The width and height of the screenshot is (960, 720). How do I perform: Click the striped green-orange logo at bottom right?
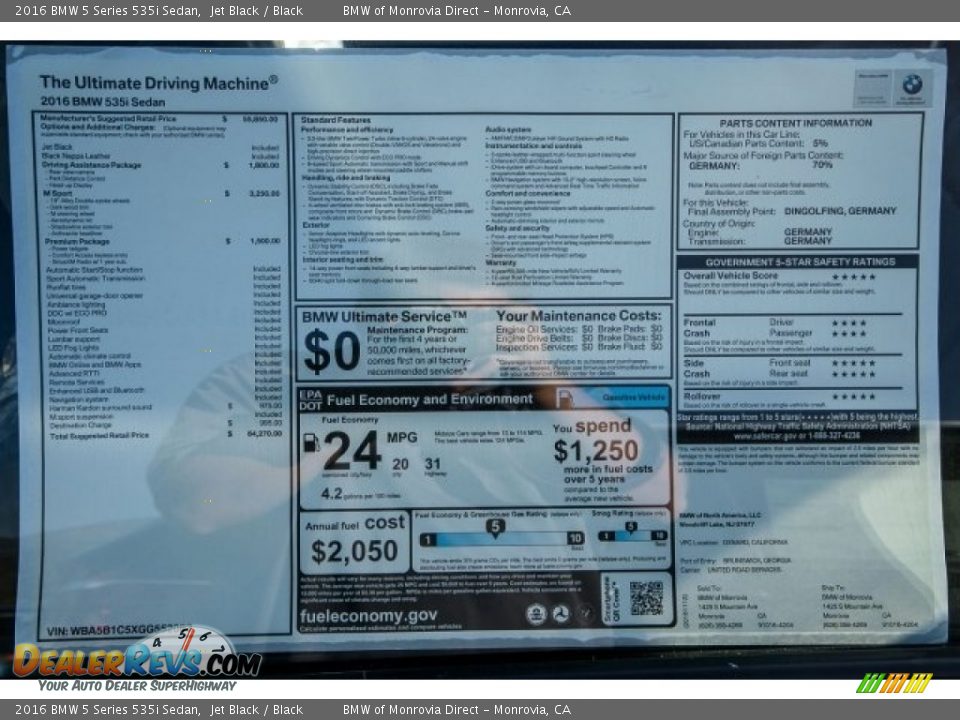click(894, 683)
